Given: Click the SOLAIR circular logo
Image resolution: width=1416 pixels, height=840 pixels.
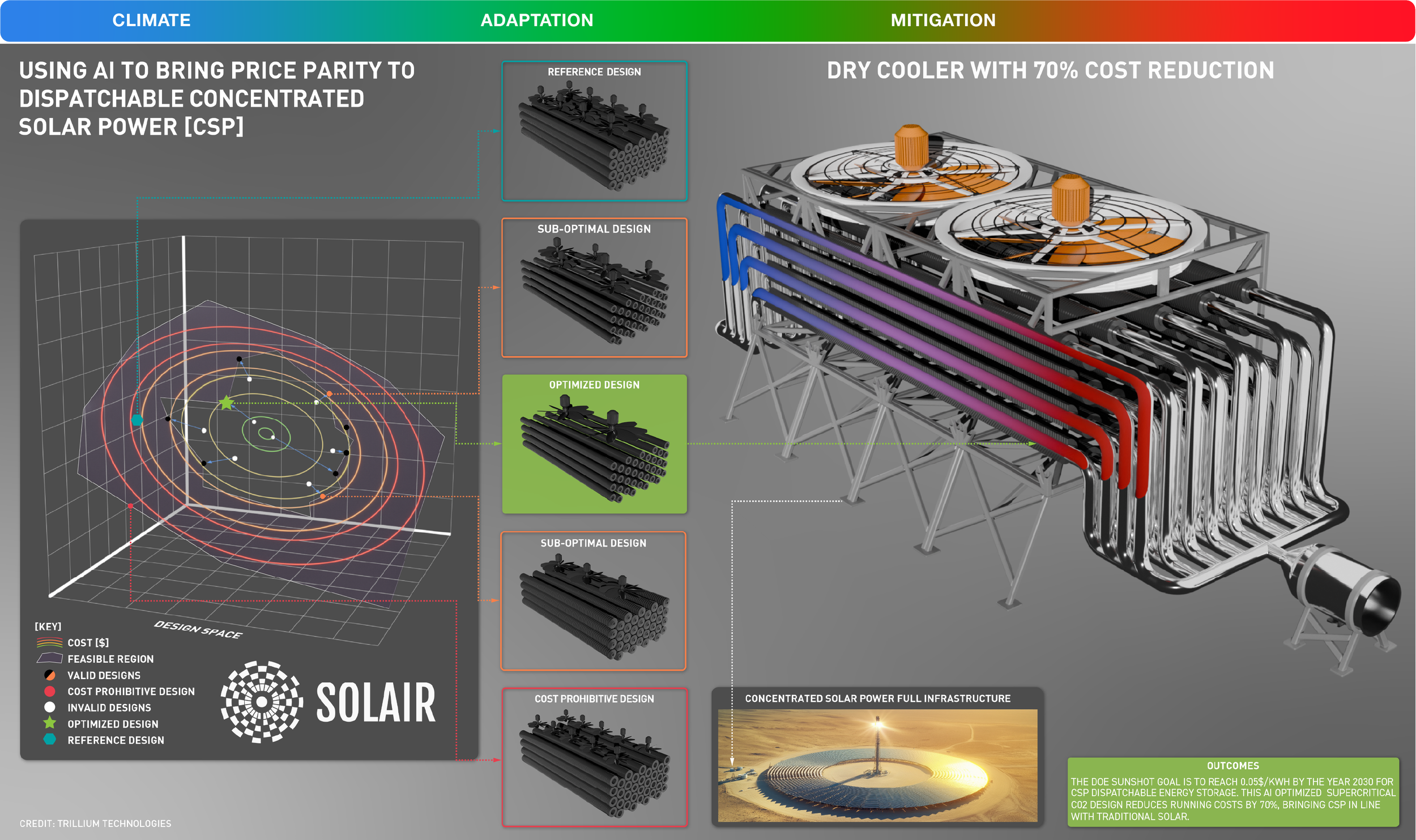Looking at the screenshot, I should (x=261, y=702).
